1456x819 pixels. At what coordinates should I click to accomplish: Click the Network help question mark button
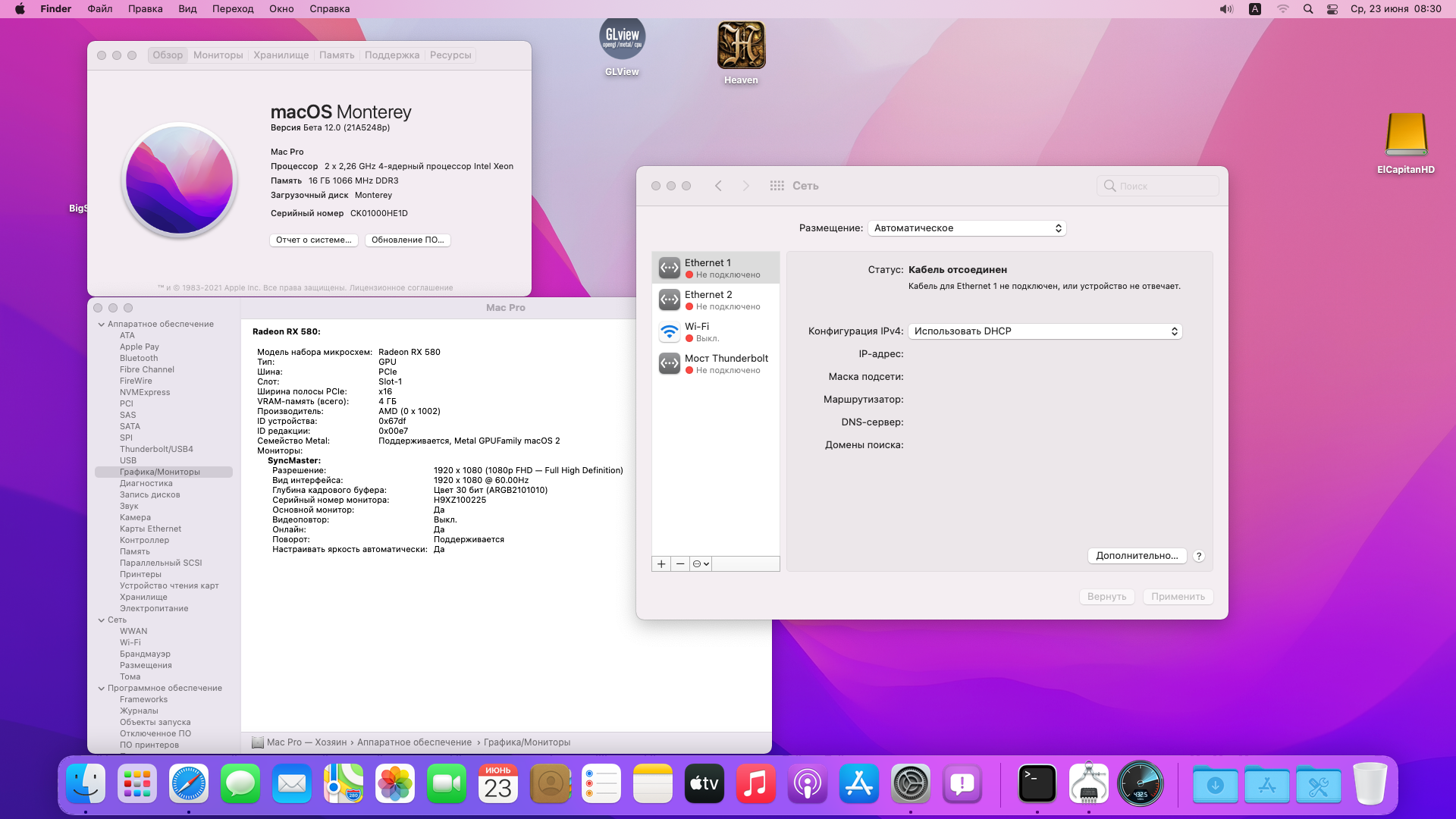[x=1199, y=556]
